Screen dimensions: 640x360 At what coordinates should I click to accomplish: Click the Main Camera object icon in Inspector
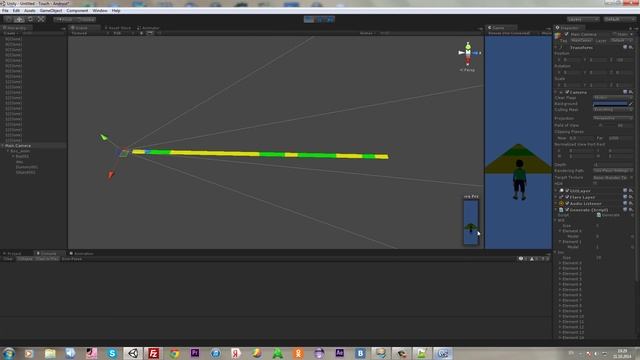point(558,36)
